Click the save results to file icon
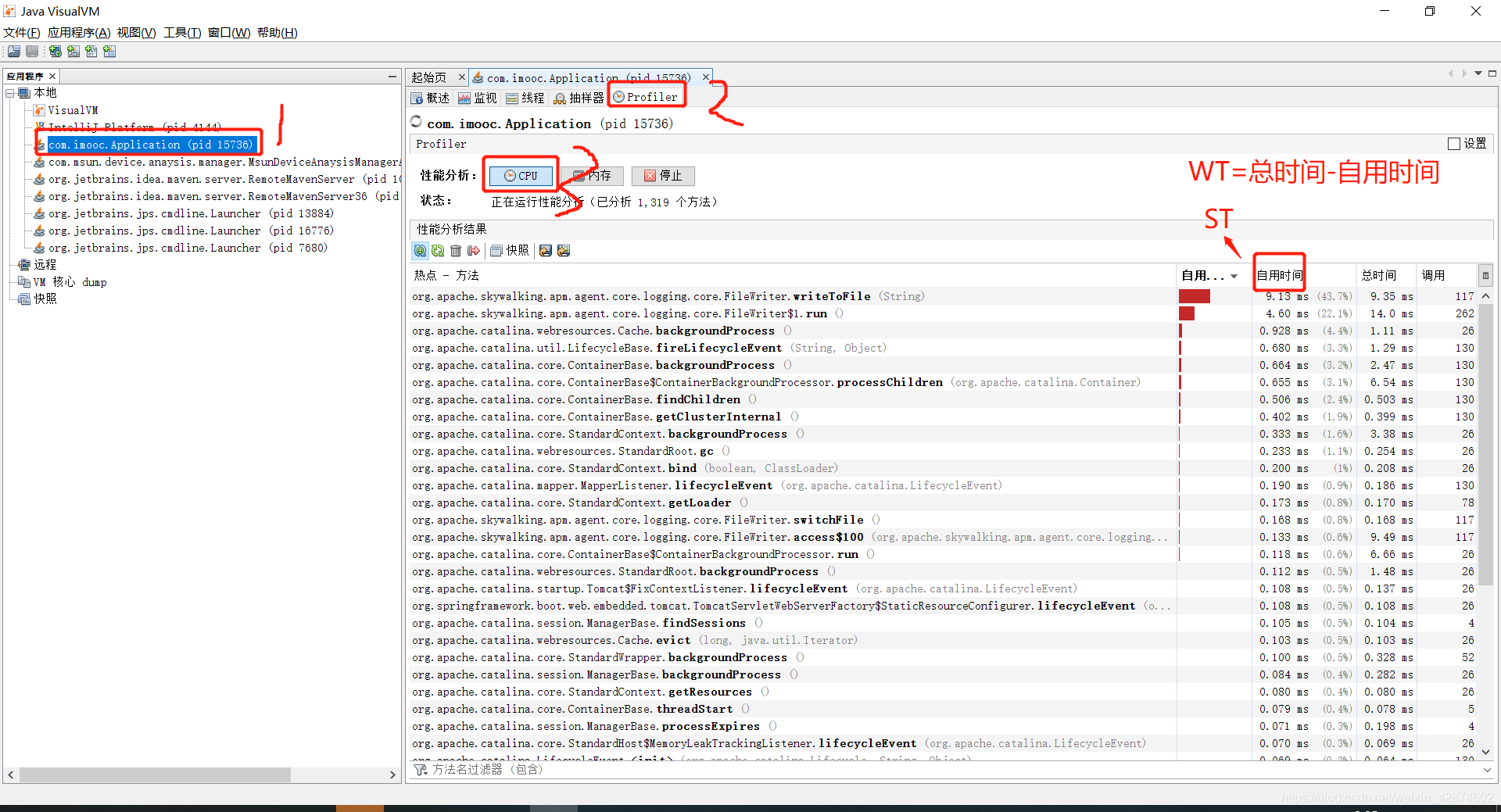Viewport: 1501px width, 812px height. coord(546,251)
